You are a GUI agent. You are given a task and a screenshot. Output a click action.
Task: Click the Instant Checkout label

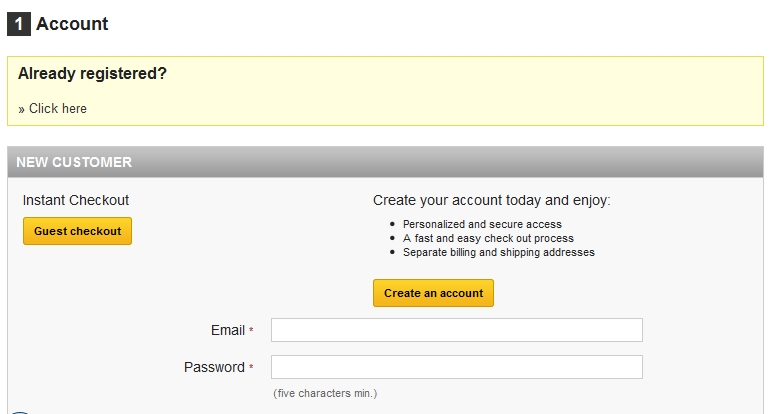tap(76, 200)
